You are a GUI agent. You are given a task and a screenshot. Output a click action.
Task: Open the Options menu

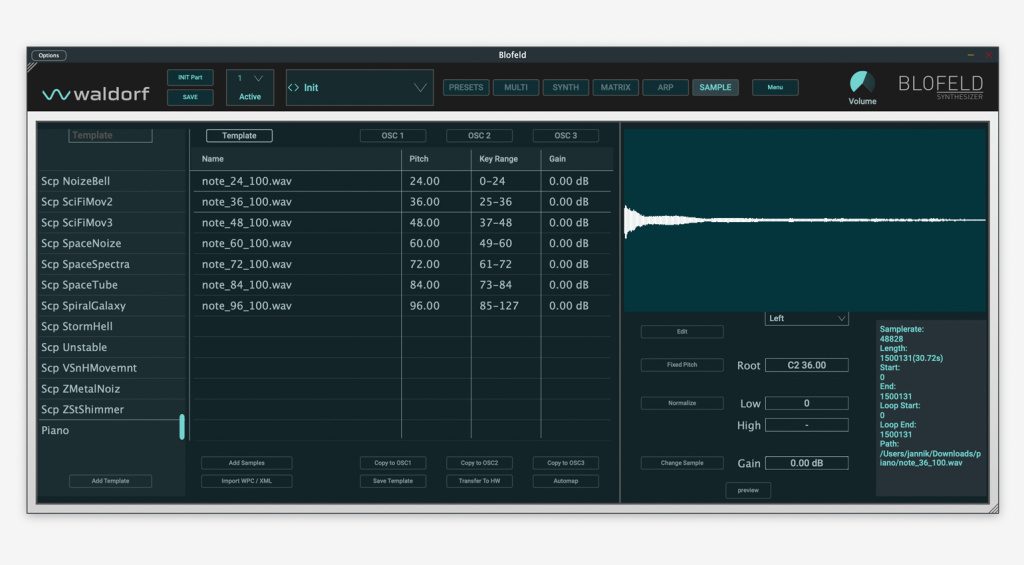[49, 56]
